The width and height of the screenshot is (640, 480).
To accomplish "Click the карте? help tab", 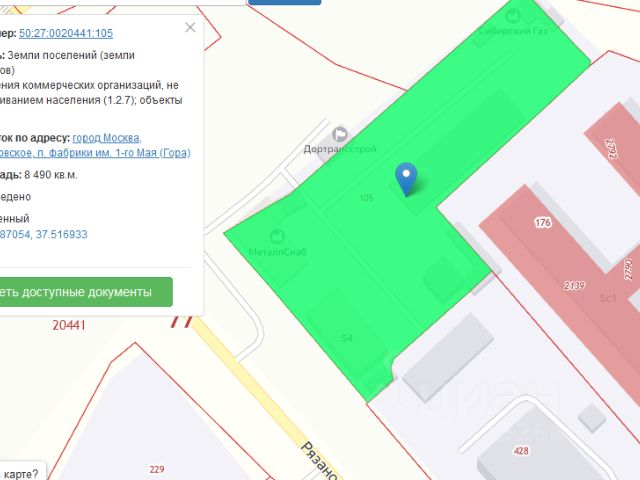I will (20, 474).
